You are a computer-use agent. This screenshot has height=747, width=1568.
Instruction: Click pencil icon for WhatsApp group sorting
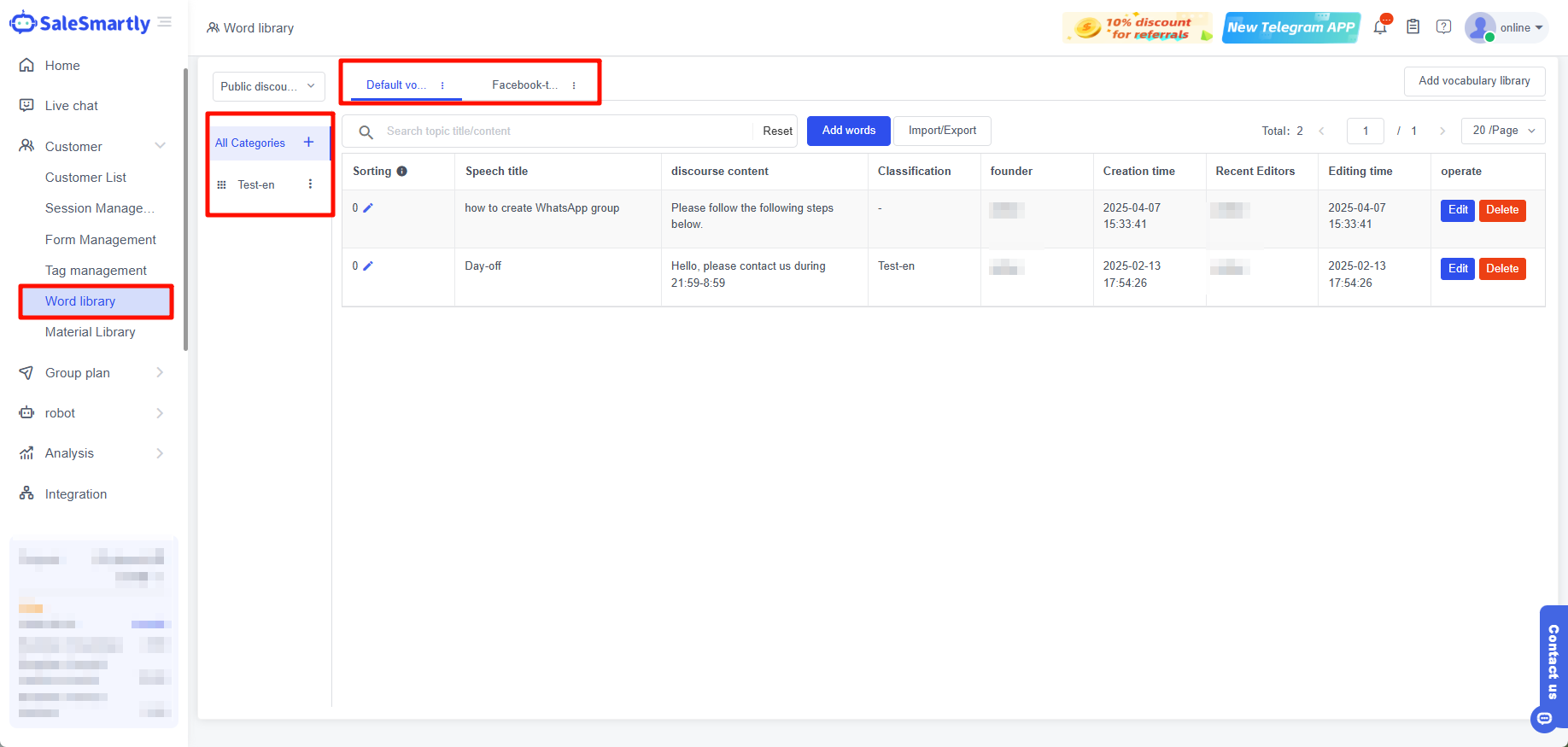pyautogui.click(x=368, y=208)
